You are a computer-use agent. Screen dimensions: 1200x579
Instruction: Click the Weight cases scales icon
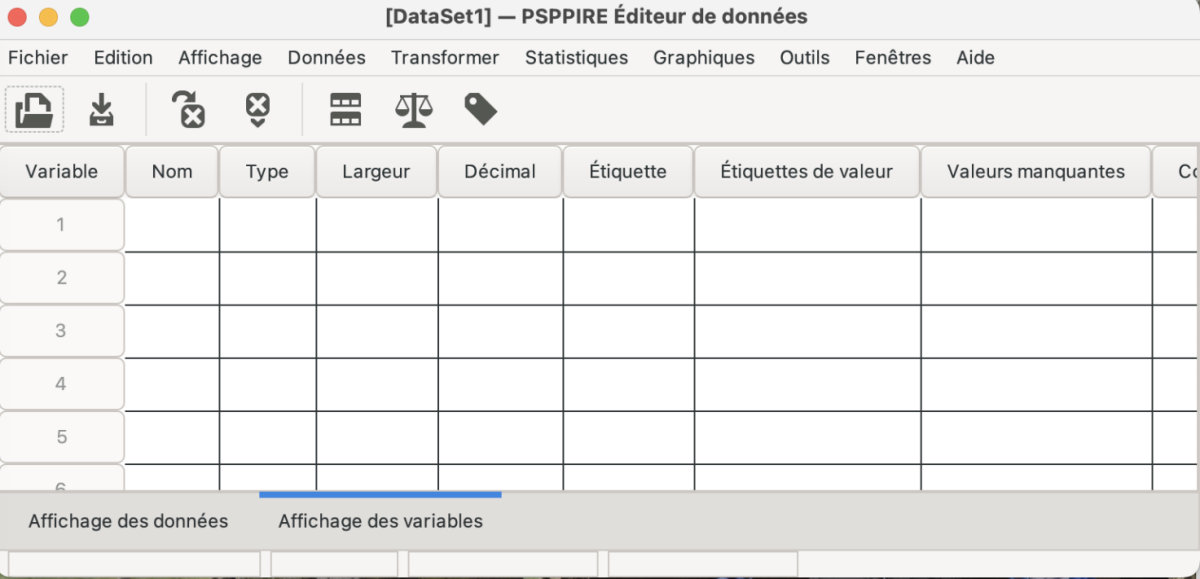tap(413, 109)
